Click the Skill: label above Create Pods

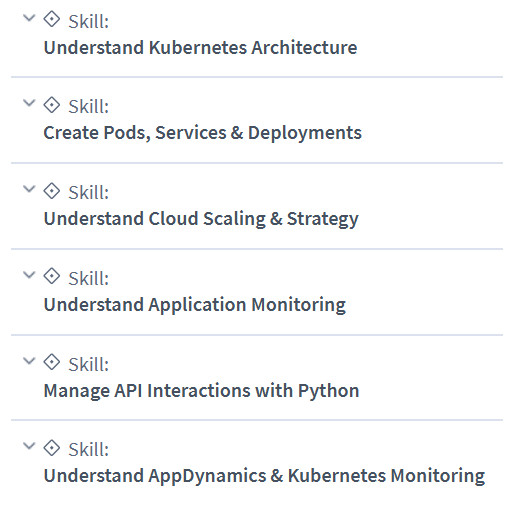click(89, 107)
